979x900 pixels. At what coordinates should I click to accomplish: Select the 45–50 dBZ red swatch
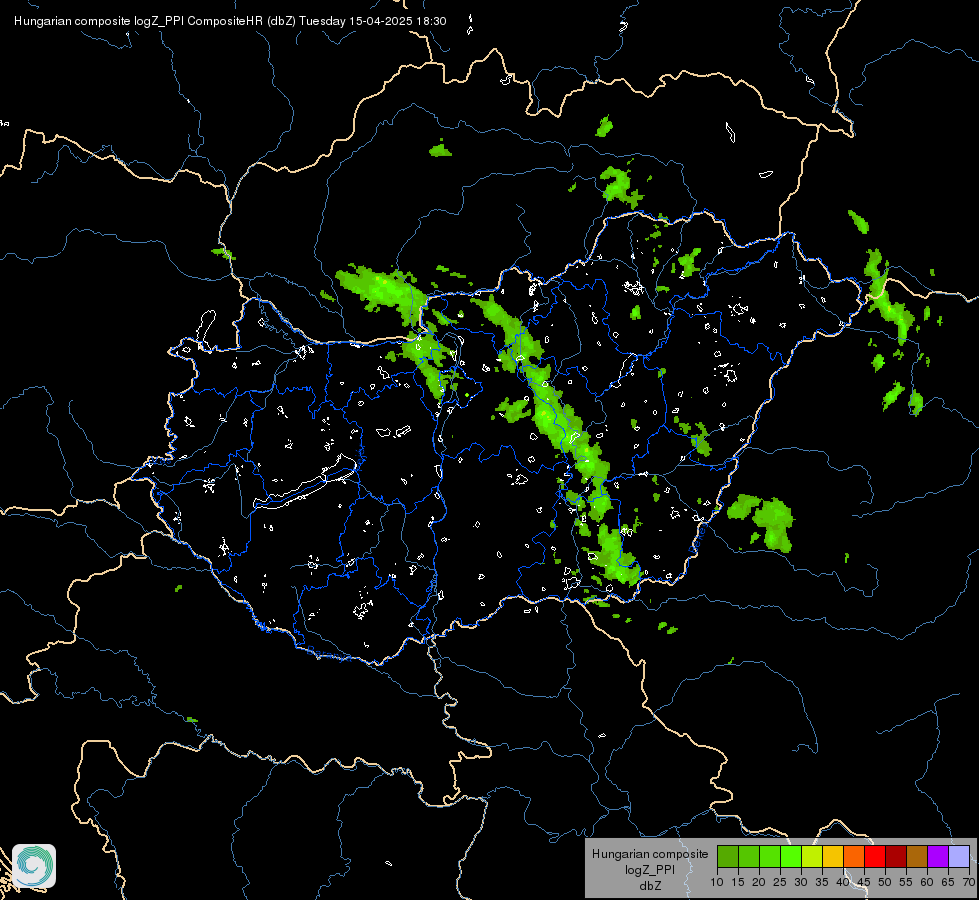(875, 856)
